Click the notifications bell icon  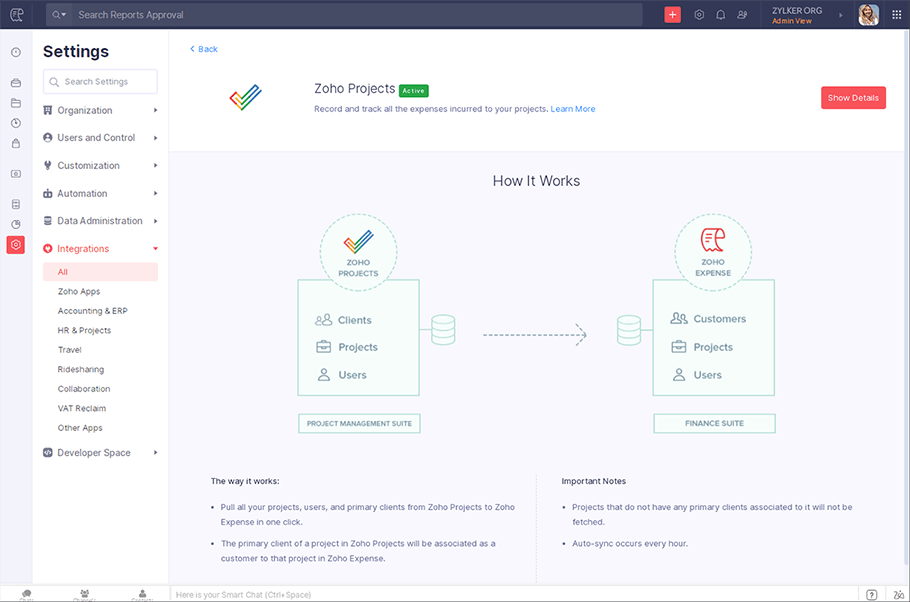(x=721, y=15)
